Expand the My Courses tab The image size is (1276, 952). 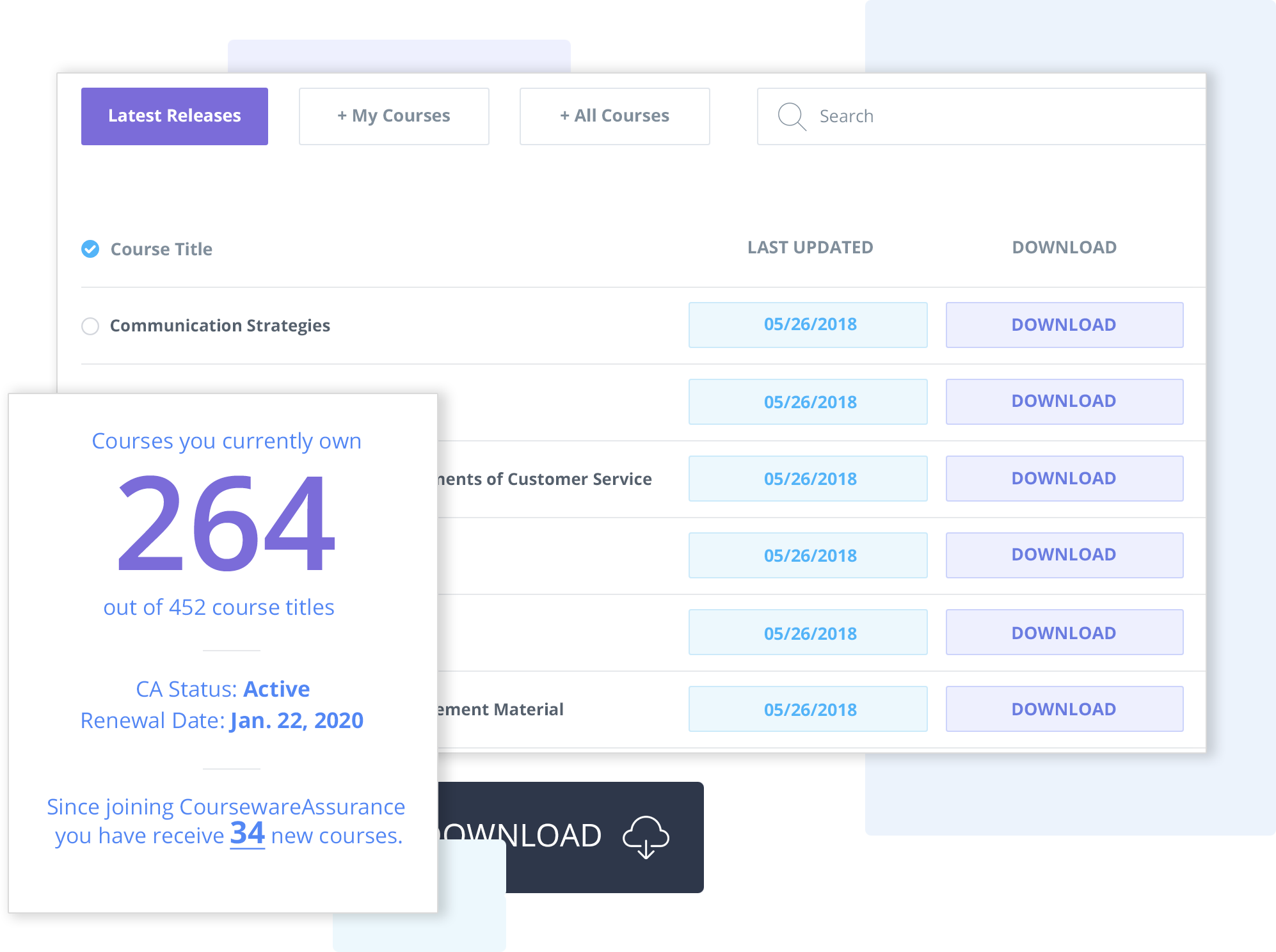[x=394, y=116]
